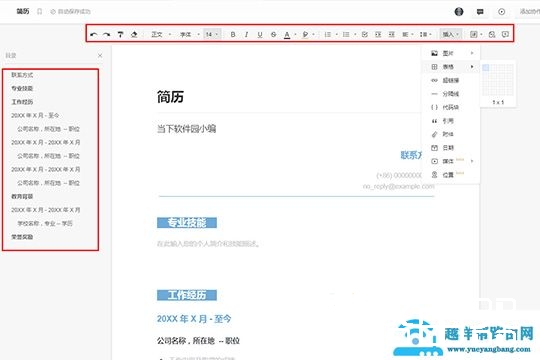Image resolution: width=540 pixels, height=360 pixels.
Task: Jump to 专业技能 in the outline
Action: pos(22,88)
